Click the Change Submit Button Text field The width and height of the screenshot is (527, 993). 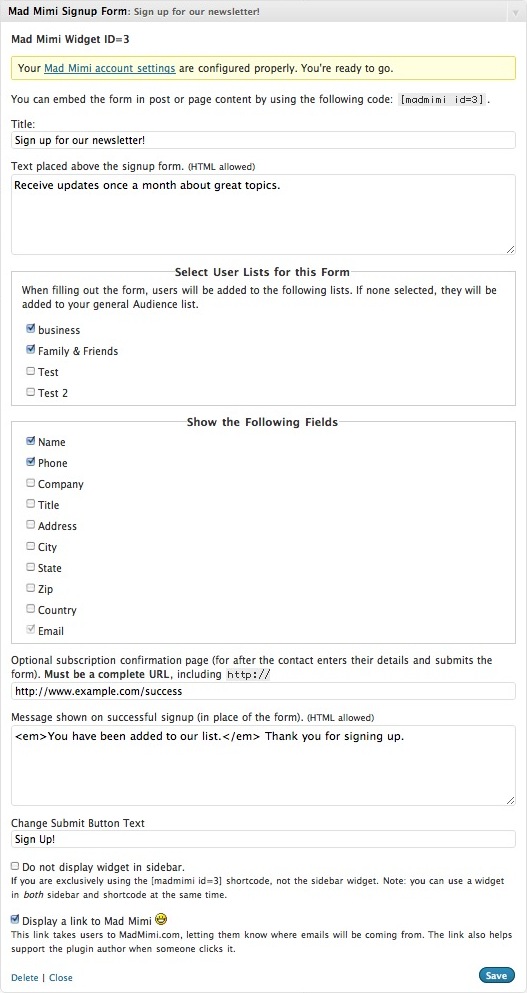tap(264, 839)
